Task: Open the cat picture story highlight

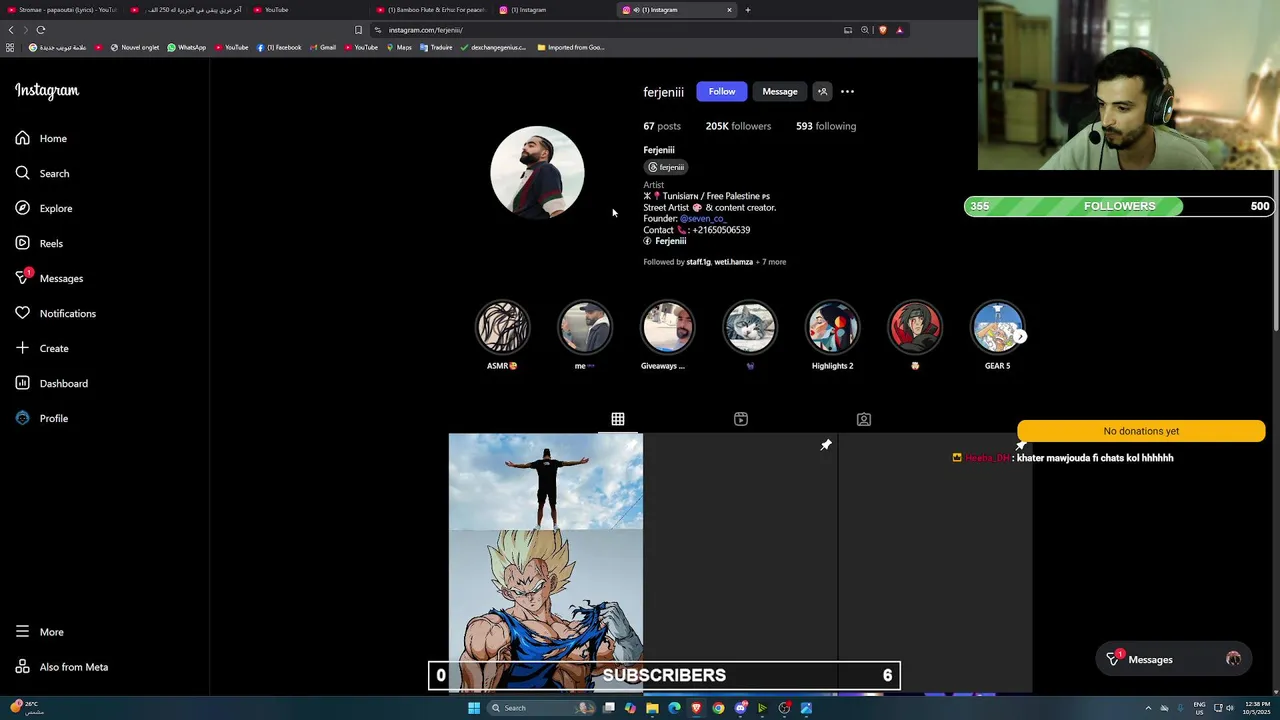Action: 750,328
